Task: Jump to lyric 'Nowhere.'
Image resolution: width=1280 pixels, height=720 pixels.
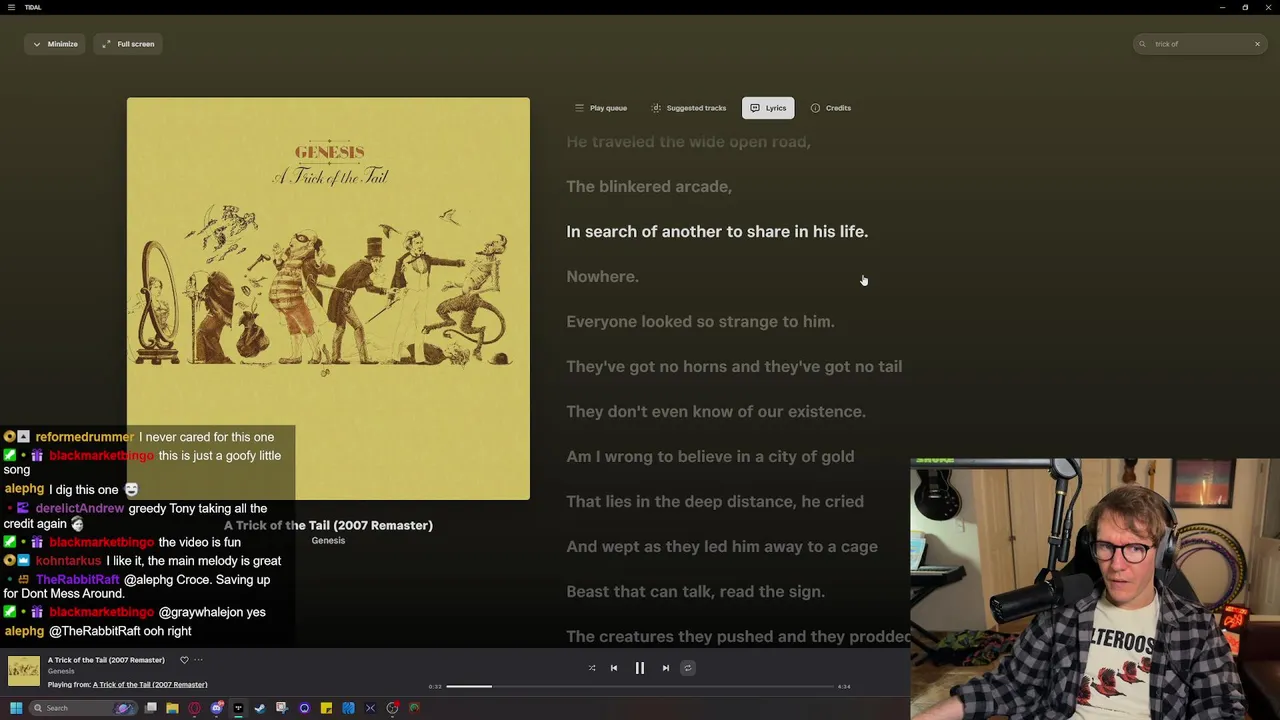Action: pyautogui.click(x=602, y=276)
